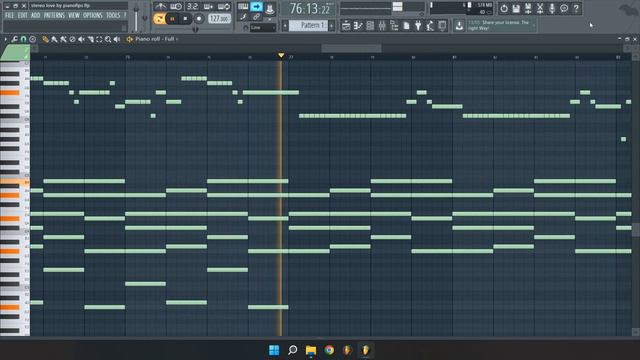Open Piano roll - Full channel selector
The height and width of the screenshot is (360, 640).
coord(152,39)
